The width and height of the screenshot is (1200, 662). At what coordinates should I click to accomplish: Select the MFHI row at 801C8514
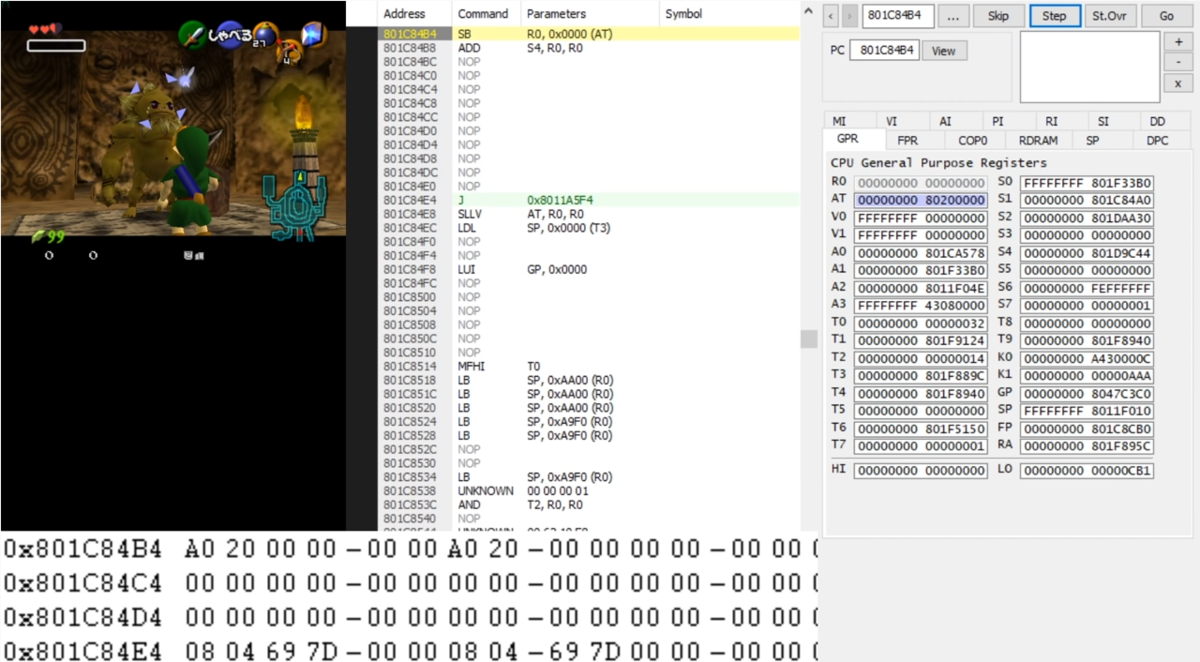(x=589, y=366)
